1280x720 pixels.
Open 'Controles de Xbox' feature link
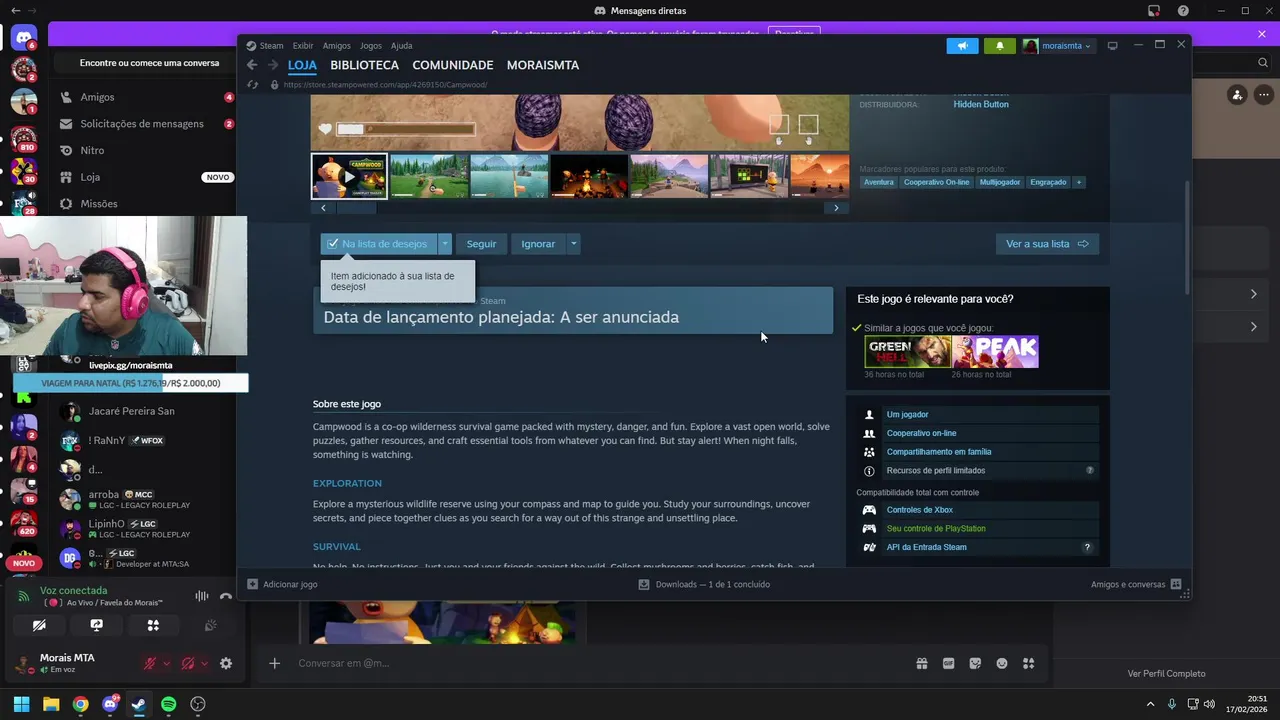(x=919, y=510)
